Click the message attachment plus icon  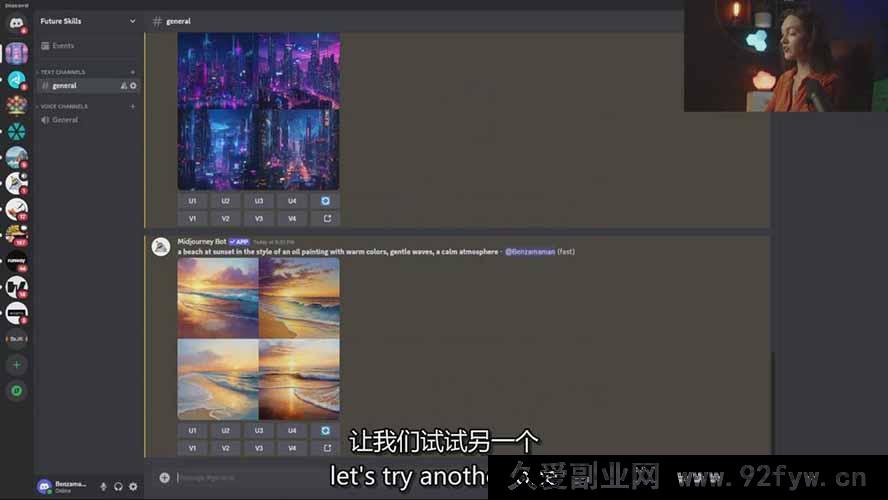tap(164, 478)
